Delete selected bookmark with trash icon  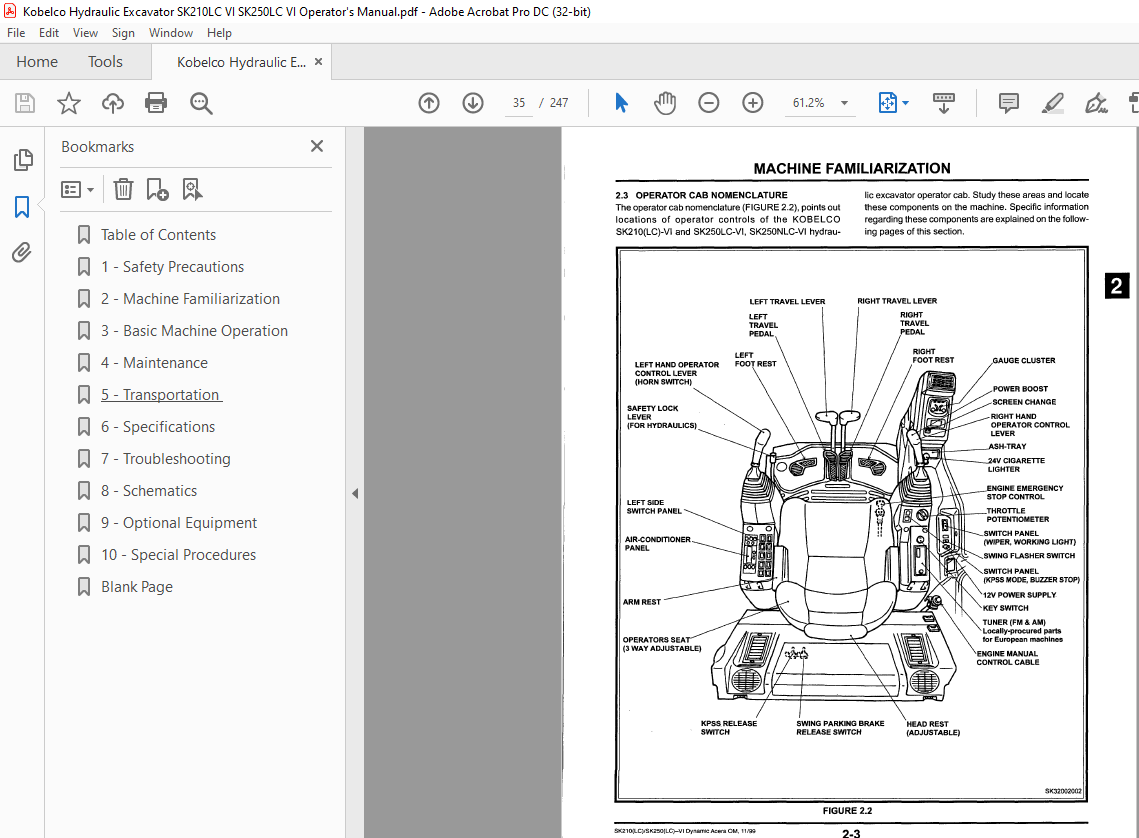[123, 190]
